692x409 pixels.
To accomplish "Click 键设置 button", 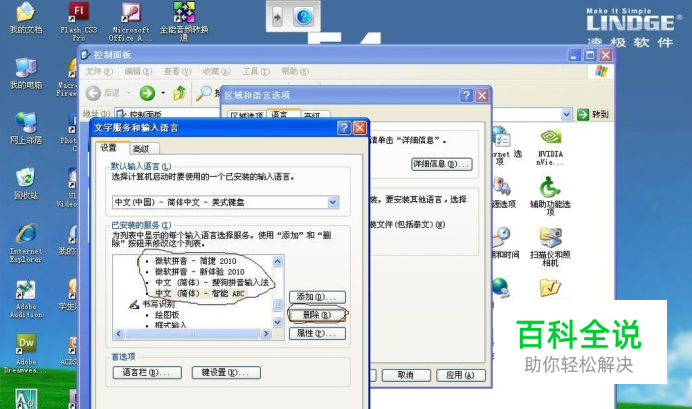I will point(226,372).
